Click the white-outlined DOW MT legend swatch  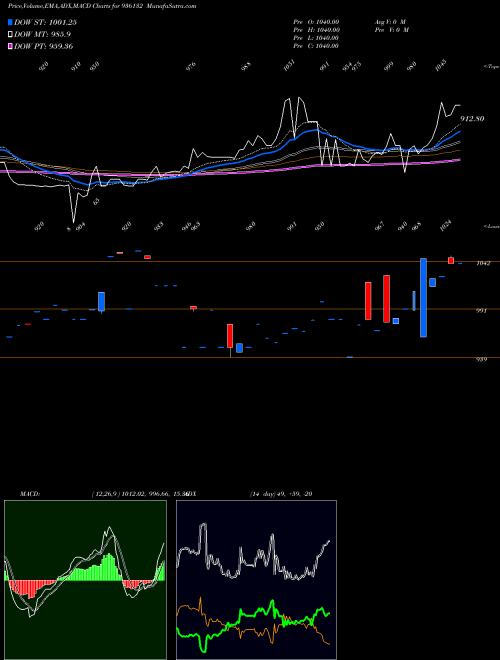[10, 35]
